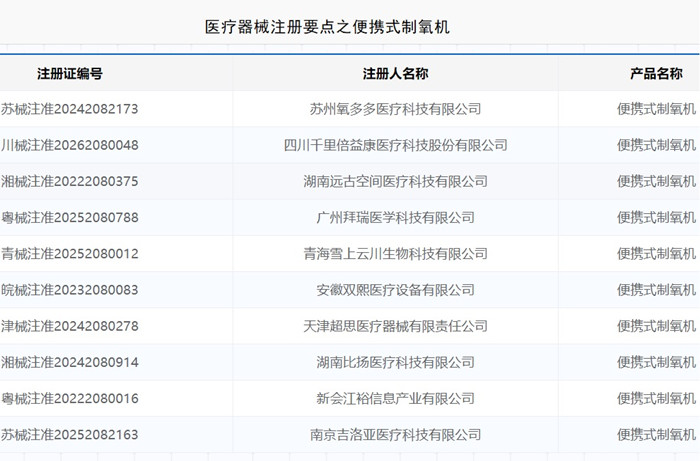Select registration number 湘械注准20242080914
The image size is (700, 461).
click(70, 362)
